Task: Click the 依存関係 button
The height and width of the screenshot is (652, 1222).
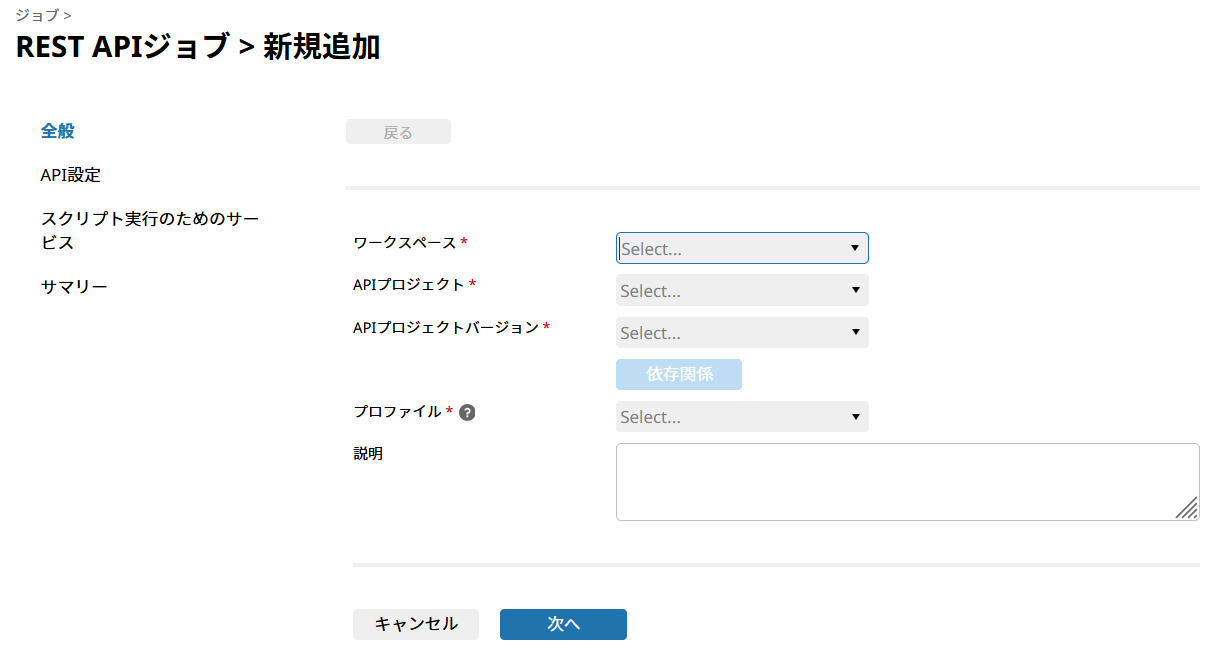Action: point(679,374)
